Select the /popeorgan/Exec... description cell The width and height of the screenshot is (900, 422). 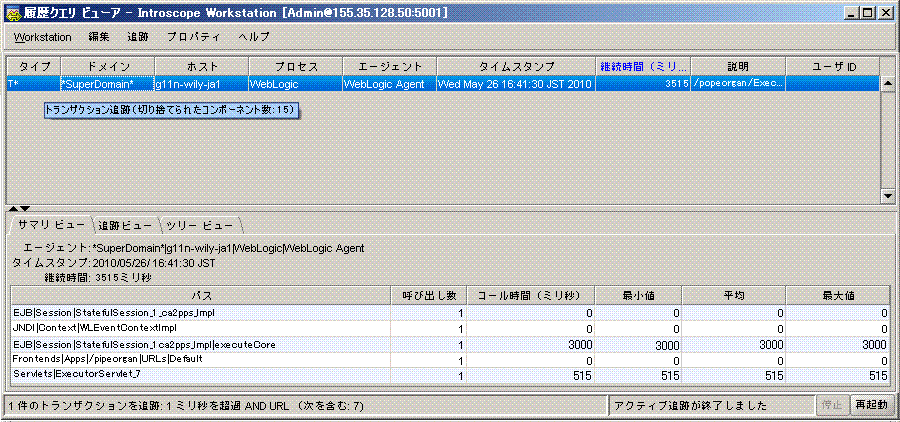point(738,84)
